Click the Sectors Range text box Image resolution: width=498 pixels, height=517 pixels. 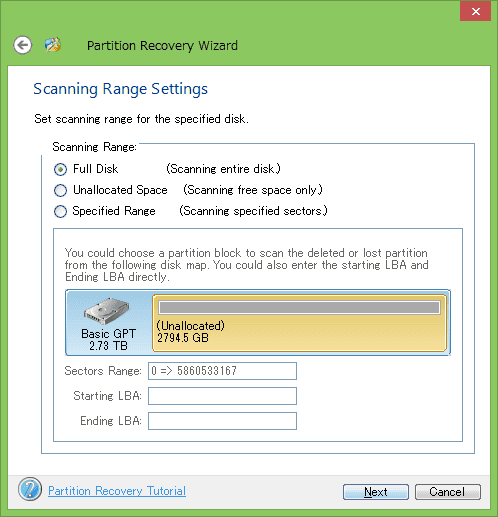tap(222, 371)
